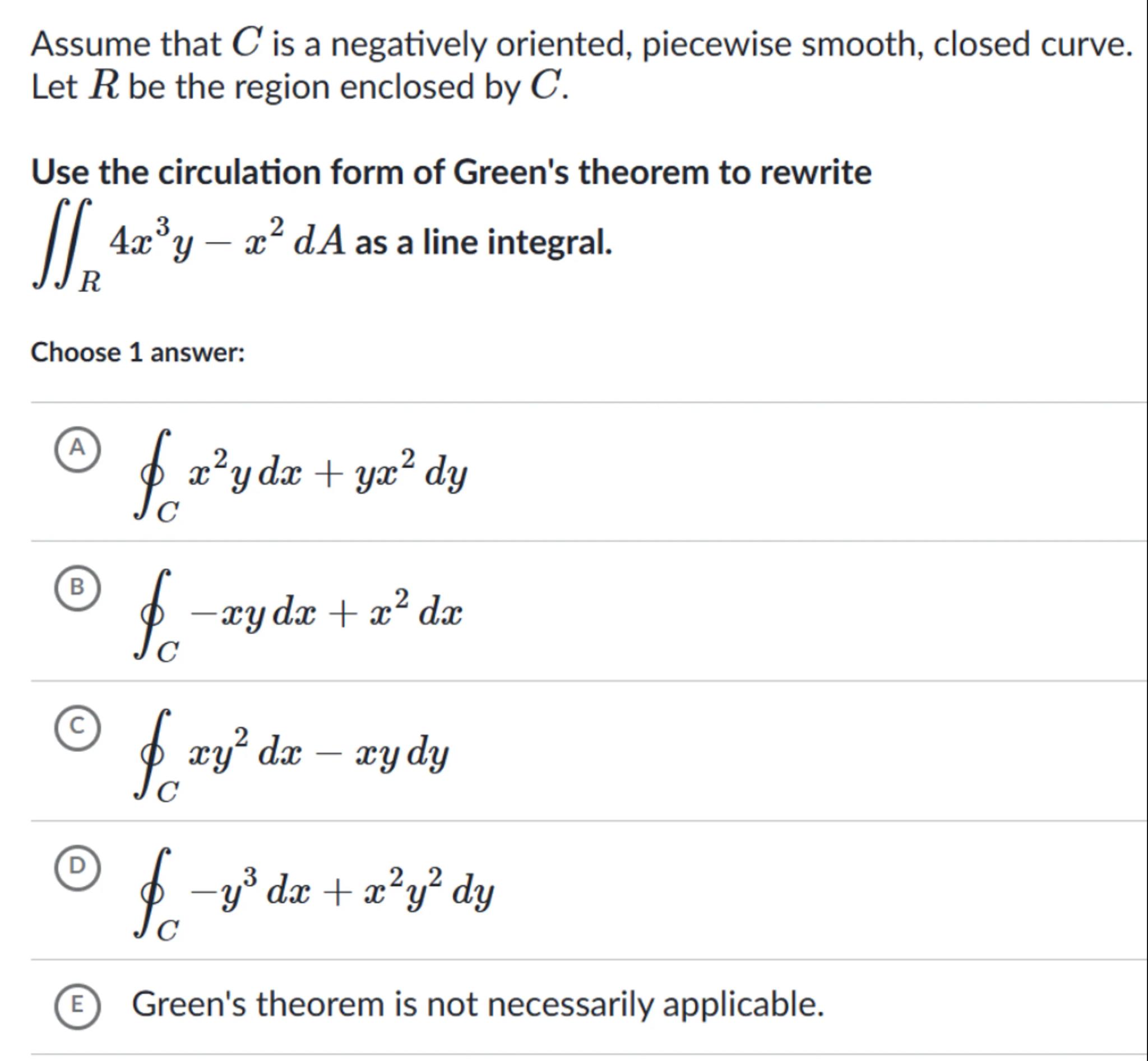Choose option C radio circle
The image size is (1148, 1061).
(77, 728)
